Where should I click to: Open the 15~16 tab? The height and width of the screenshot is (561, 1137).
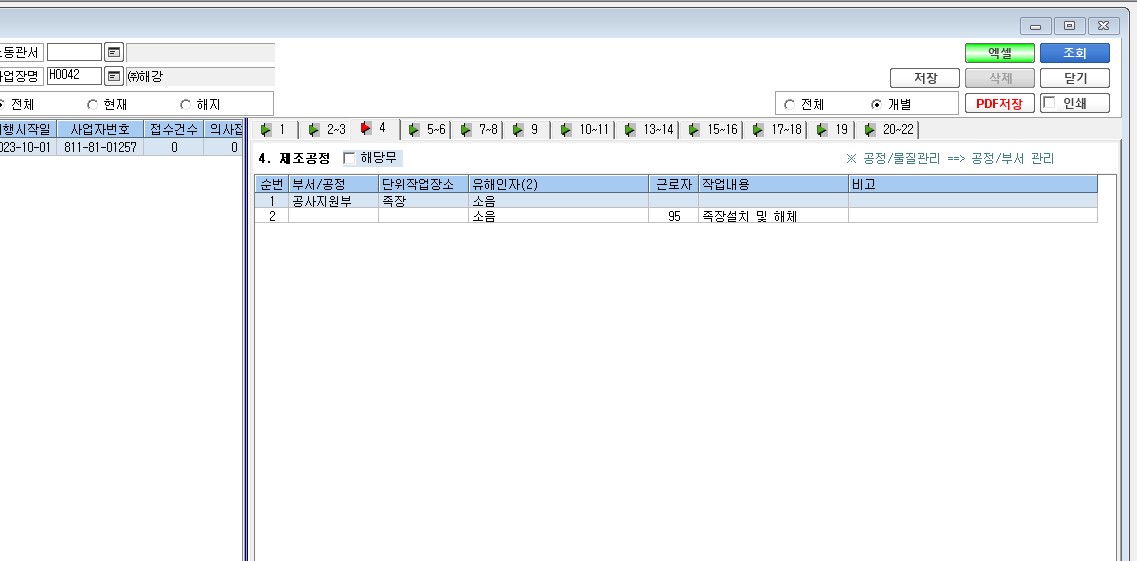click(x=712, y=130)
